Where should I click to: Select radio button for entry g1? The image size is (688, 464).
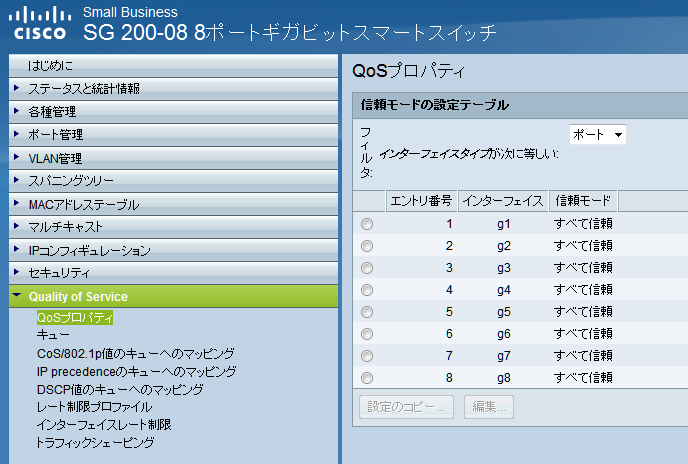(x=367, y=224)
